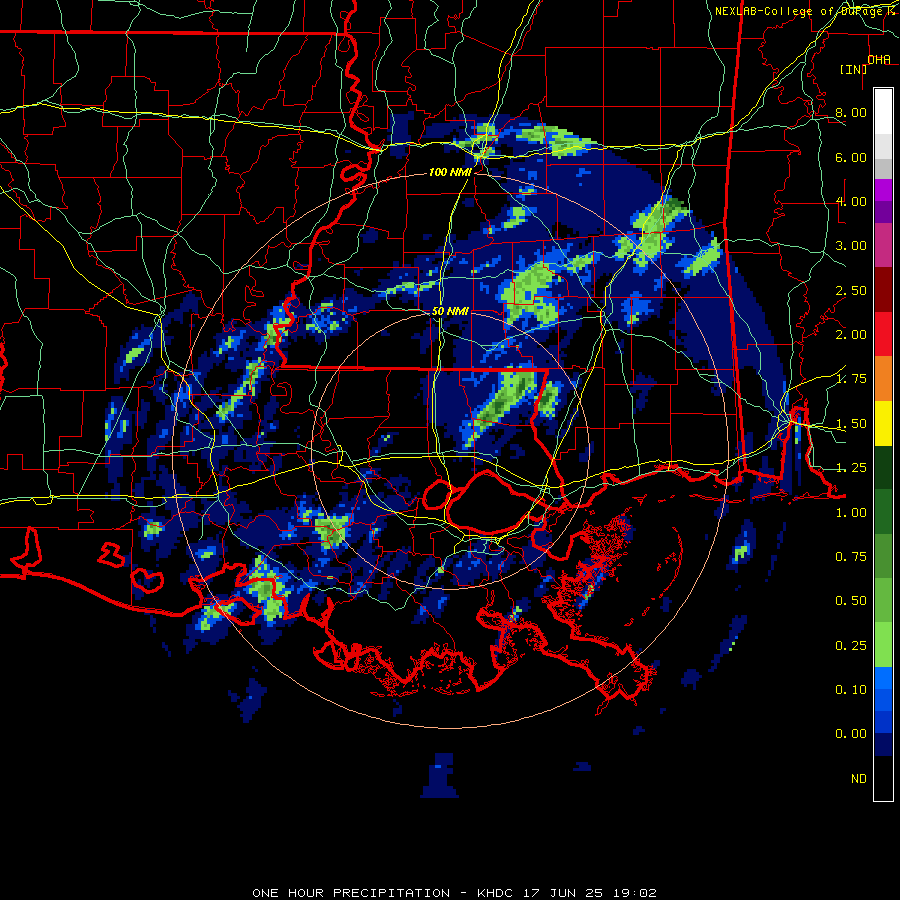Click the '0.50' legend label

point(851,601)
